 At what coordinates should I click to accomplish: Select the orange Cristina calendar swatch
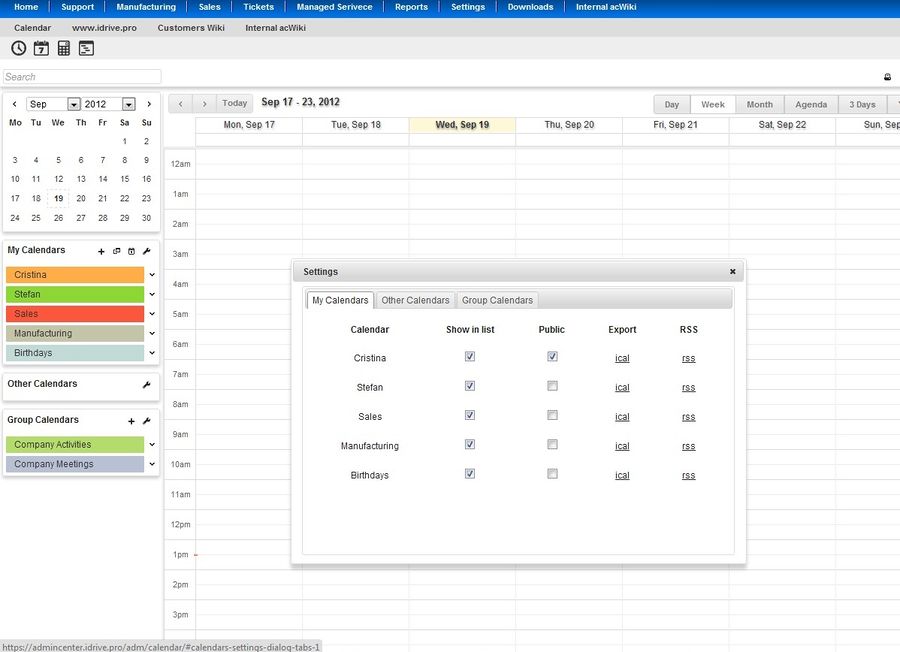coord(75,275)
